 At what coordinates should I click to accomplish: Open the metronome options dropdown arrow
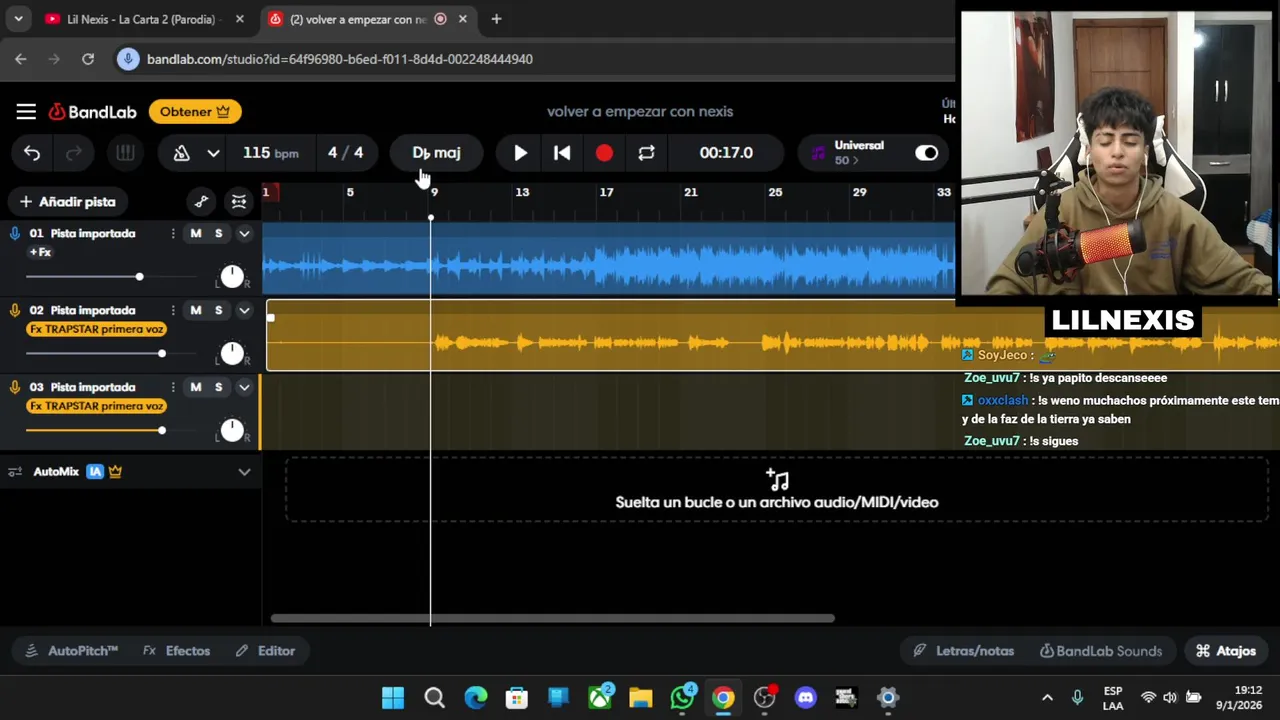point(213,153)
